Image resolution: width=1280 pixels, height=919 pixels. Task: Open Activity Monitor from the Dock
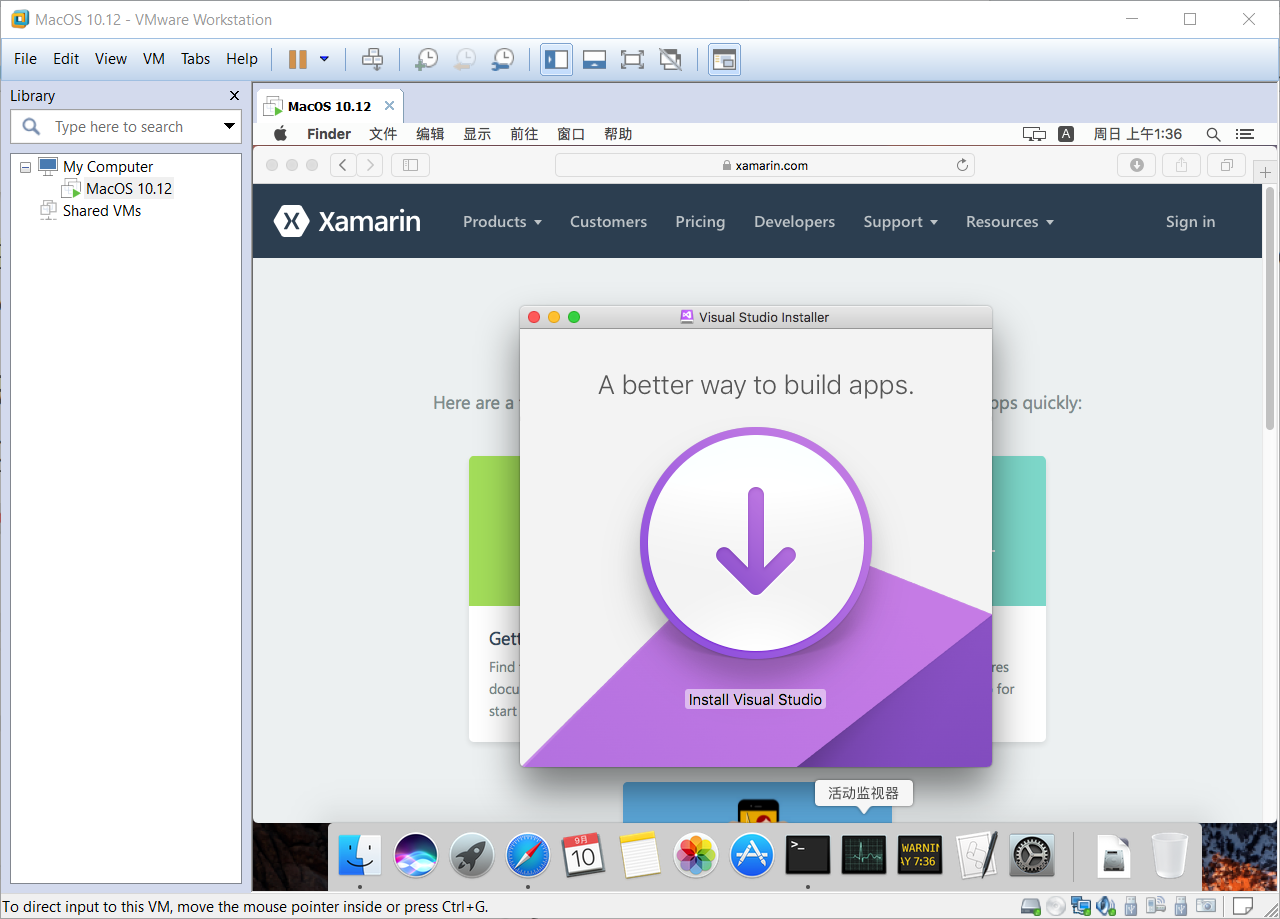[x=864, y=855]
